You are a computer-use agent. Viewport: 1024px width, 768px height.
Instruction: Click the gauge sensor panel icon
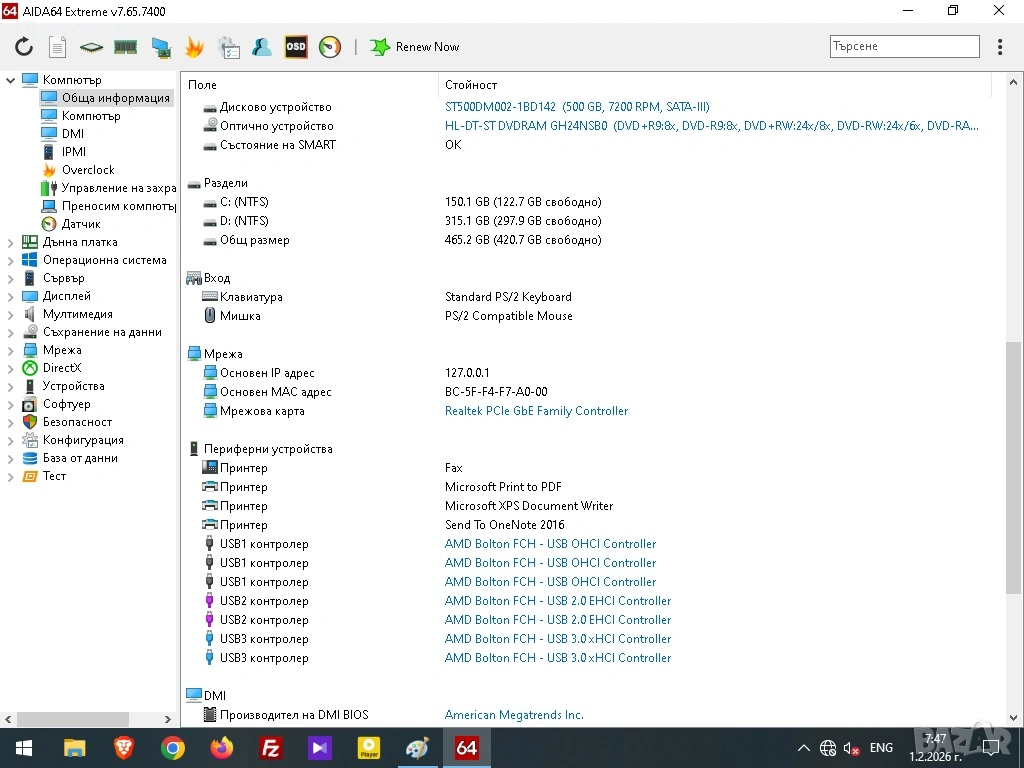pos(330,47)
